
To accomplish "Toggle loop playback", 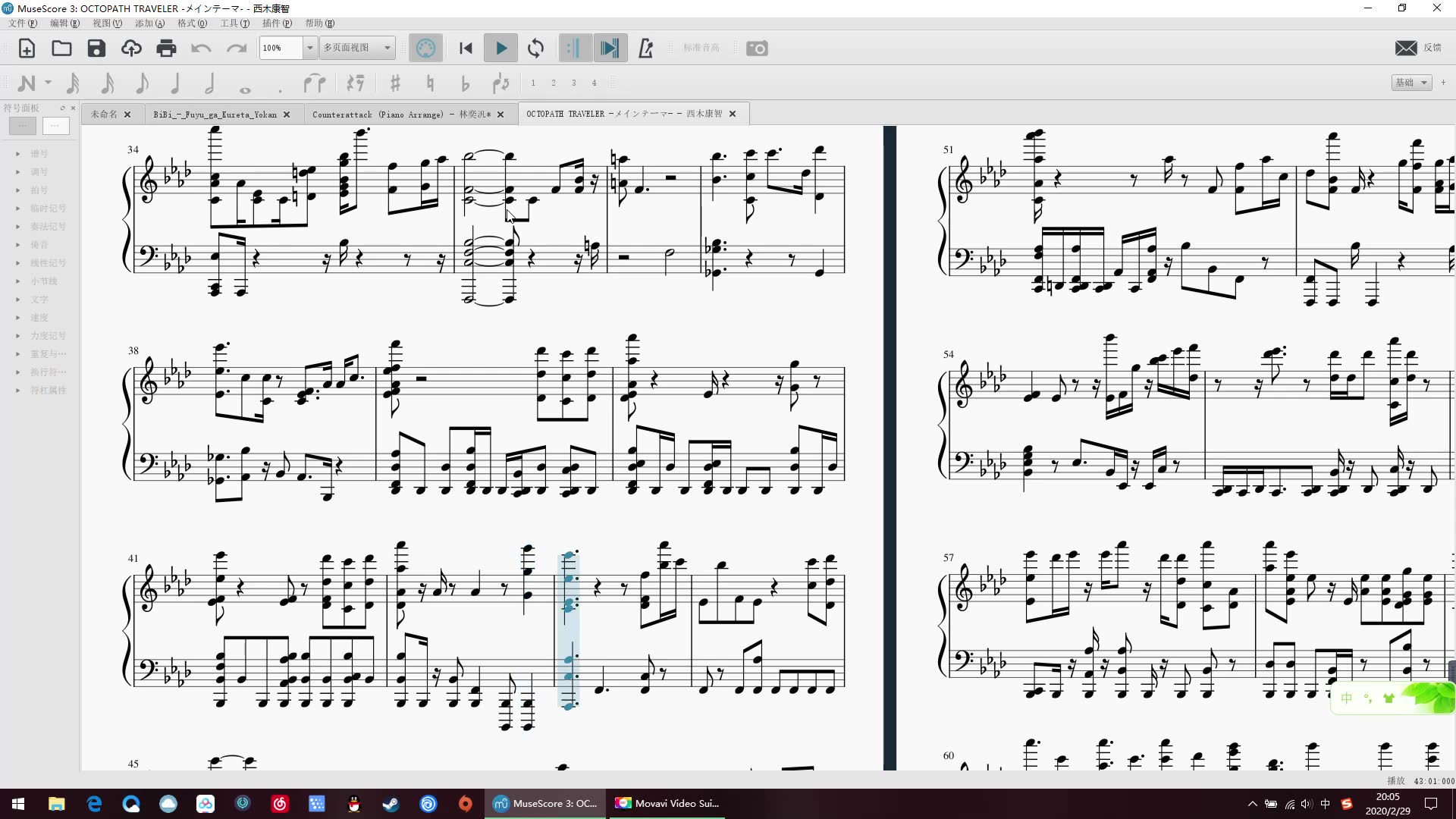I will pos(535,49).
